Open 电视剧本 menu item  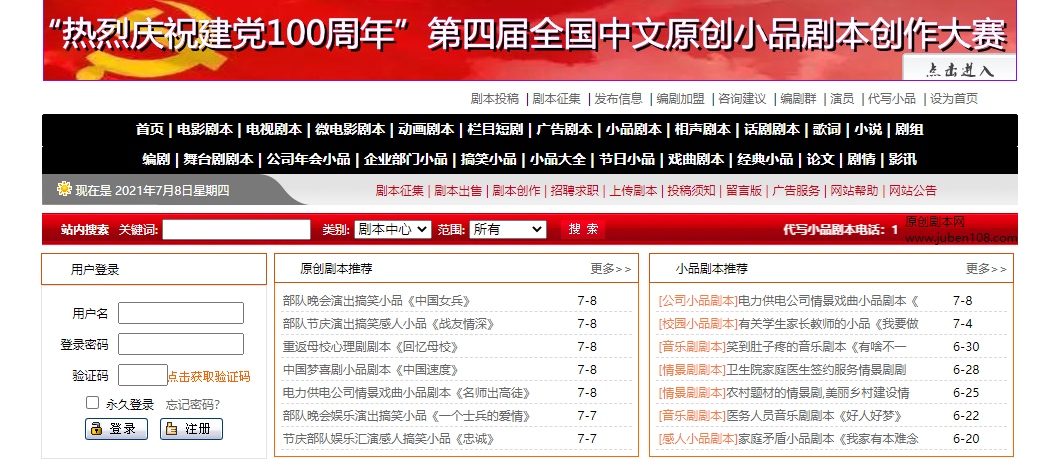tap(274, 129)
